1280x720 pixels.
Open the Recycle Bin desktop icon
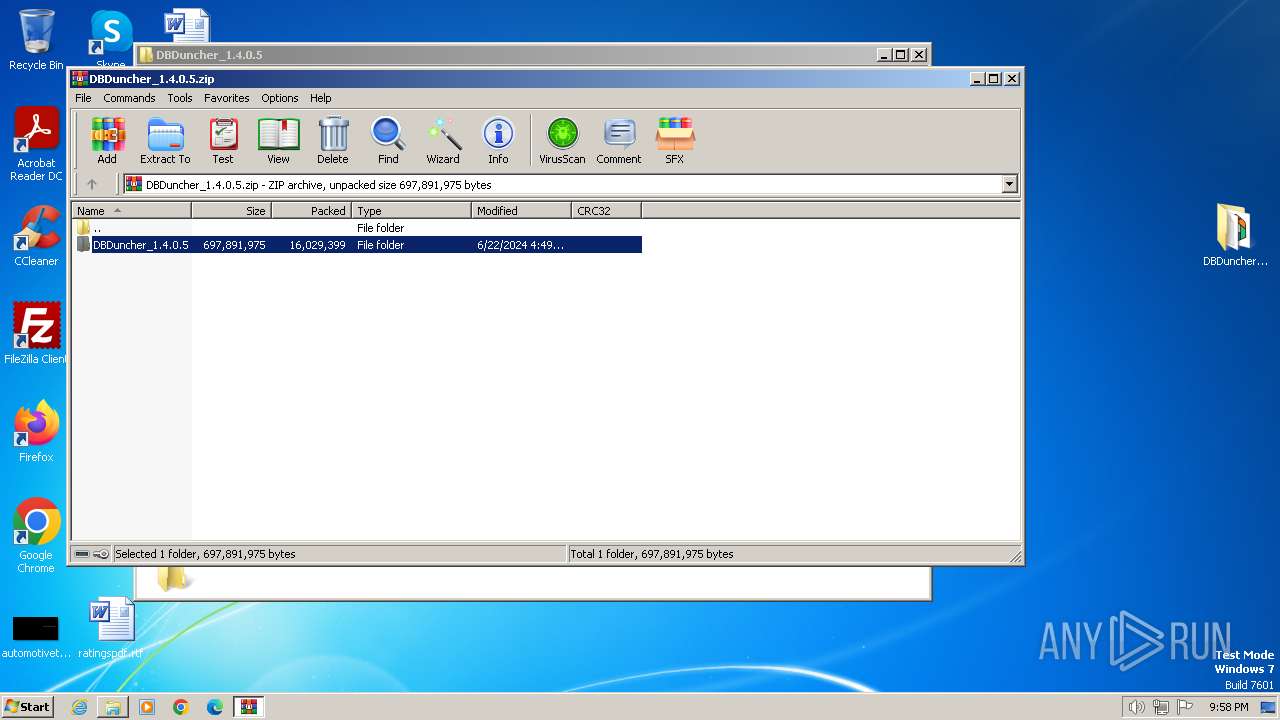36,40
